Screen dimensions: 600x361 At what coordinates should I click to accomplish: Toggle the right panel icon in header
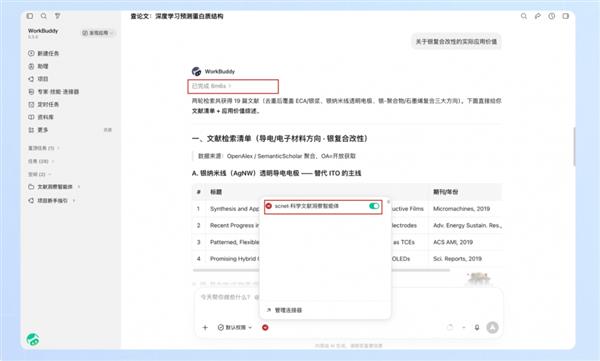coord(566,16)
